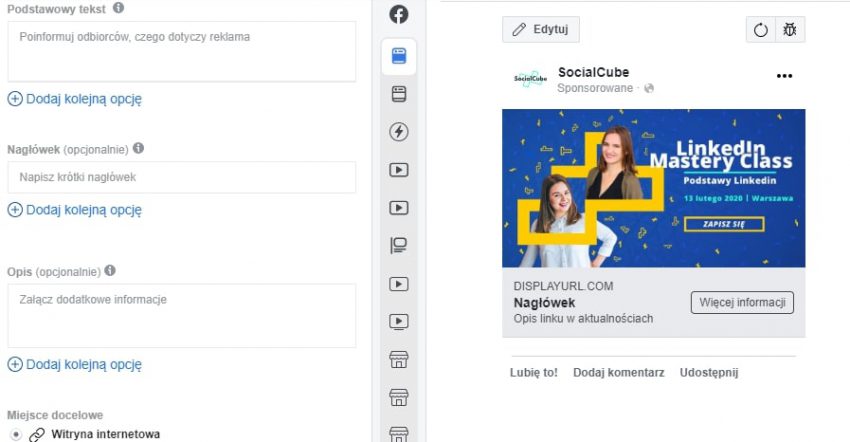This screenshot has height=442, width=850.
Task: Click the globe icon next to Sponsorowane
Action: pos(649,89)
